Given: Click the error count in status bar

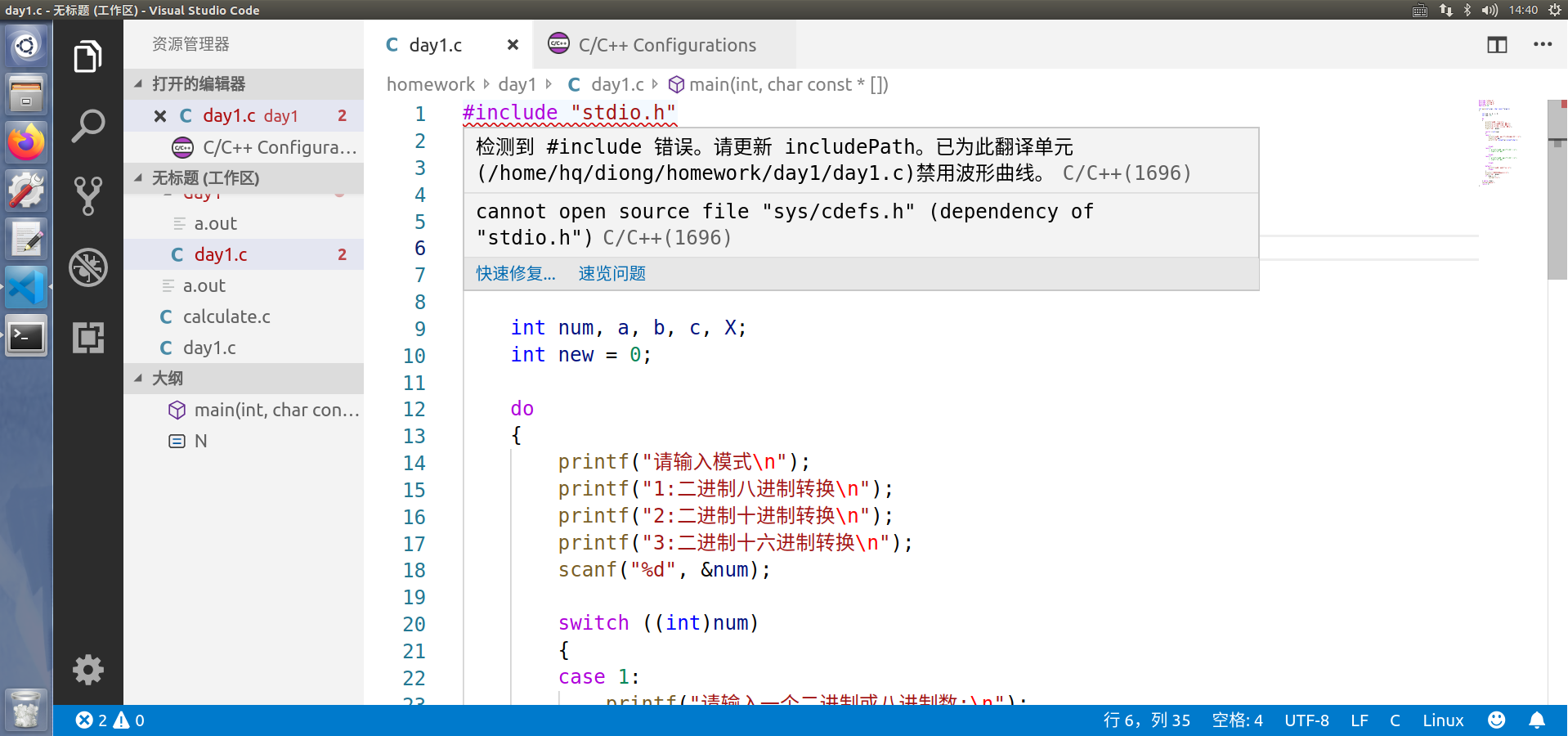Looking at the screenshot, I should [94, 720].
